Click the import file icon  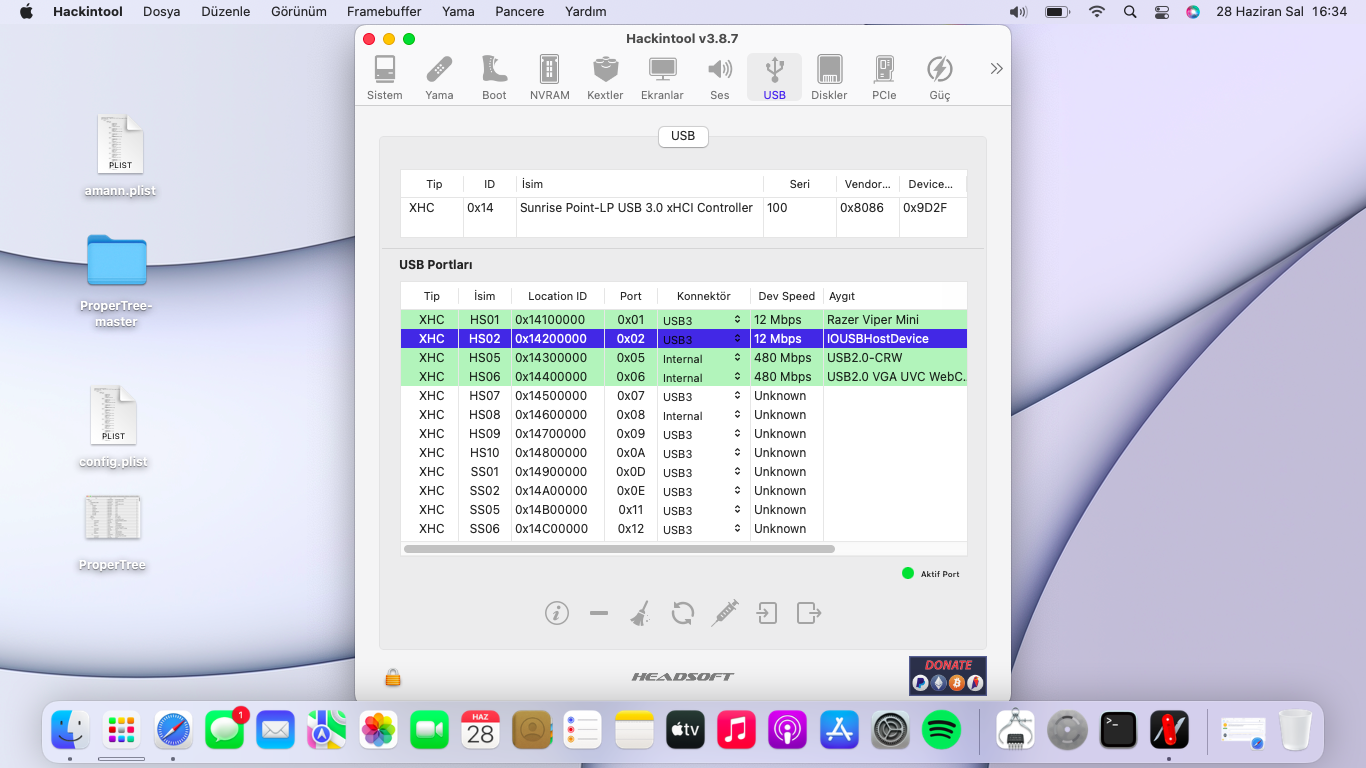tap(767, 613)
